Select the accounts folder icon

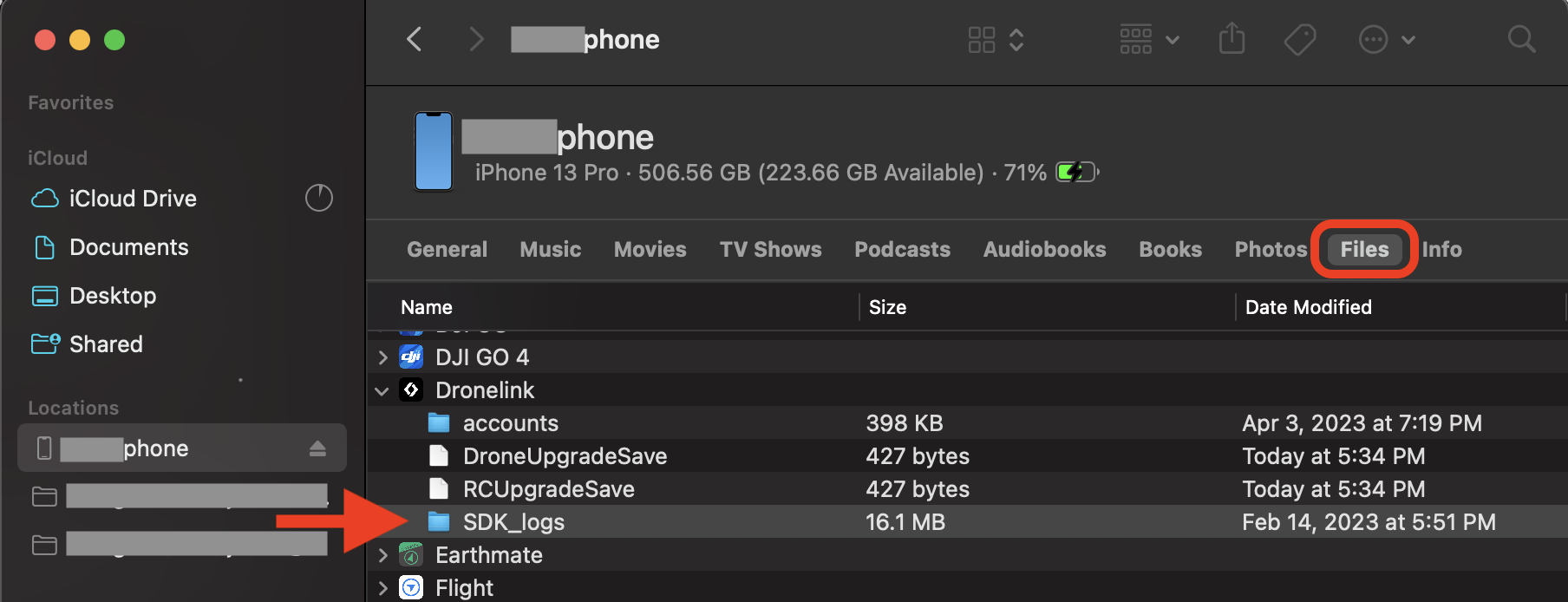(439, 422)
